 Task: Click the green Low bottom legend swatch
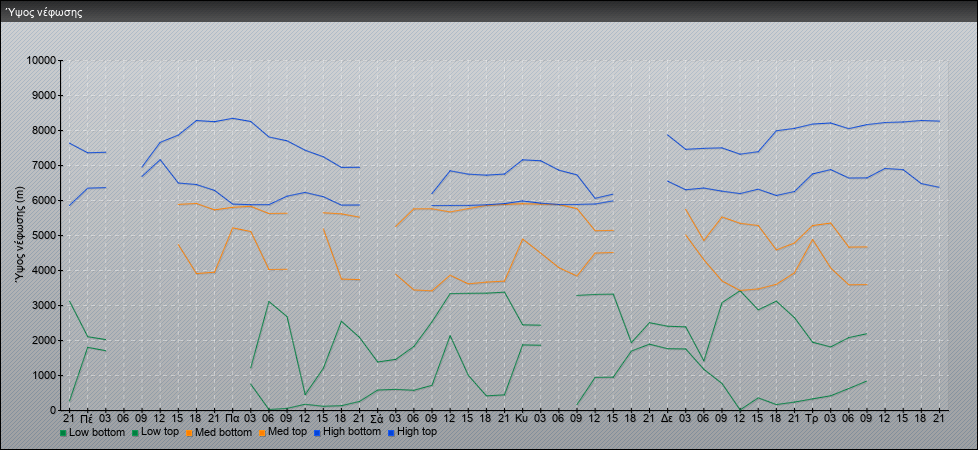tap(64, 433)
